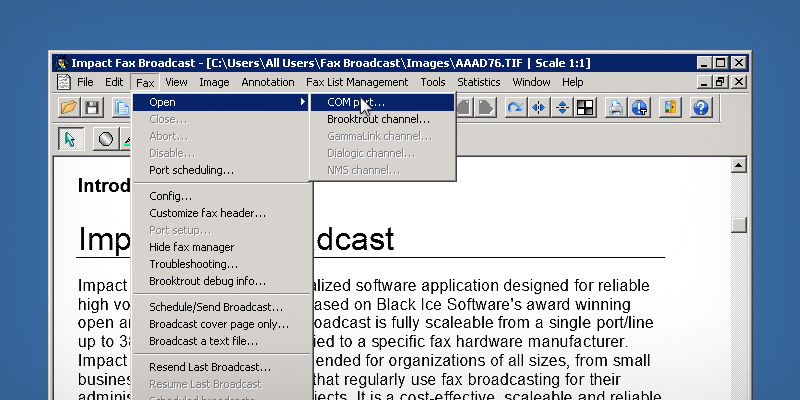Expand the Open submenu entry
Image resolution: width=800 pixels, height=400 pixels.
(x=220, y=102)
